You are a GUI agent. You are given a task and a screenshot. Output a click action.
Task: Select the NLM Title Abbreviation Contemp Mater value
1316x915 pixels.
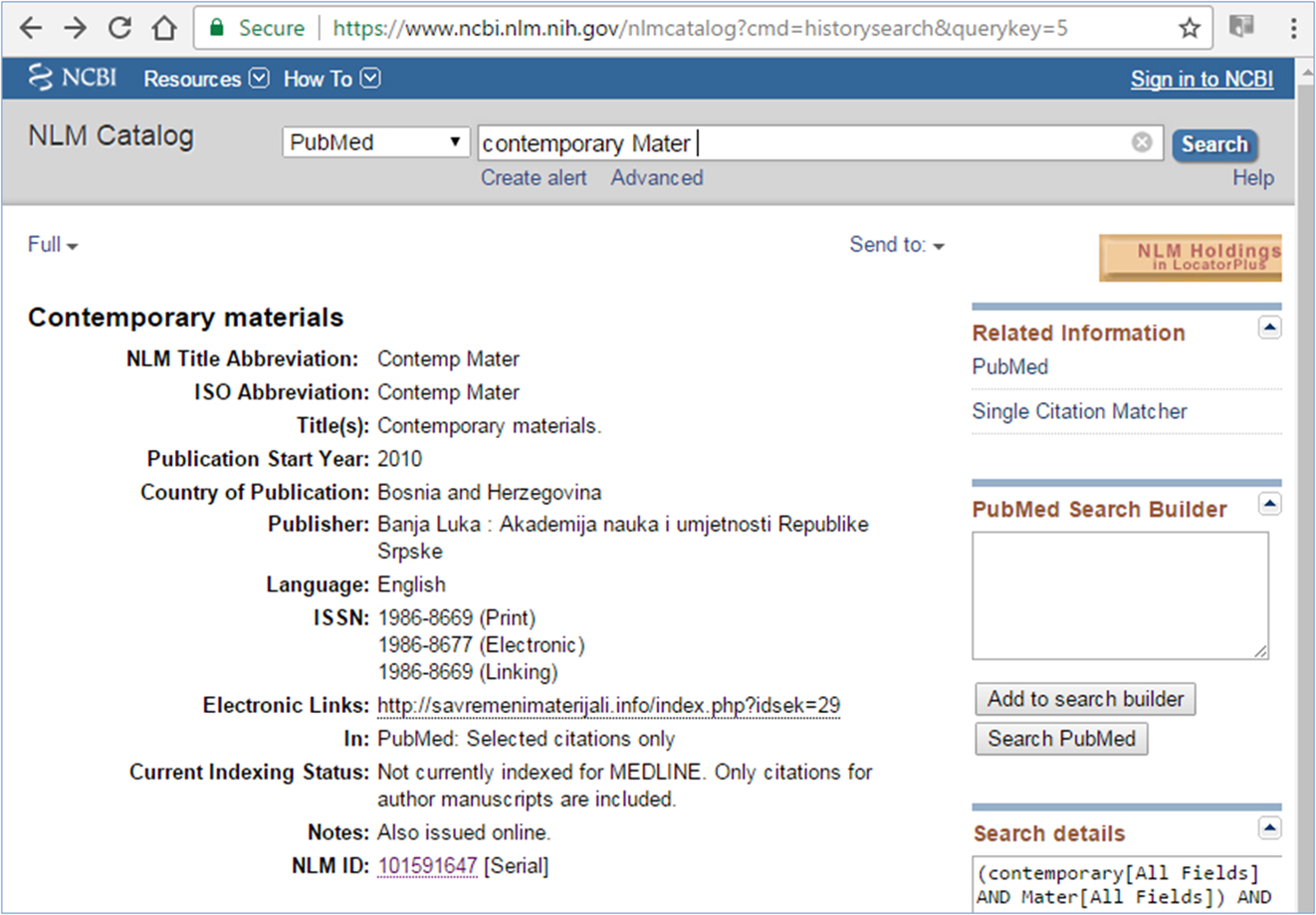448,359
